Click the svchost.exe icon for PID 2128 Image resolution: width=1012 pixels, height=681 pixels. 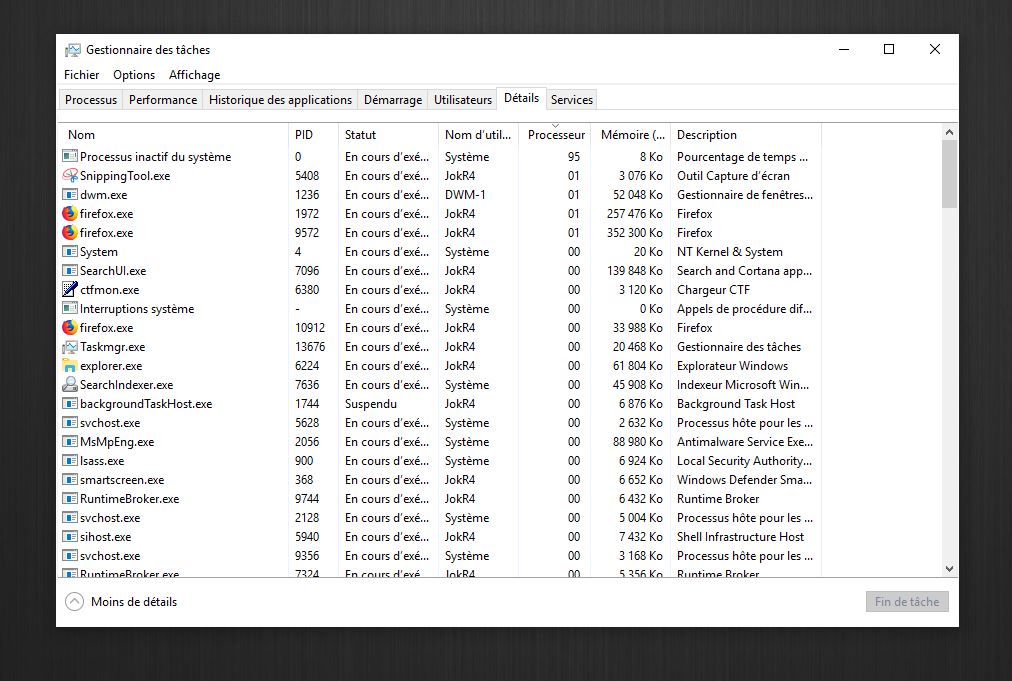pos(70,518)
